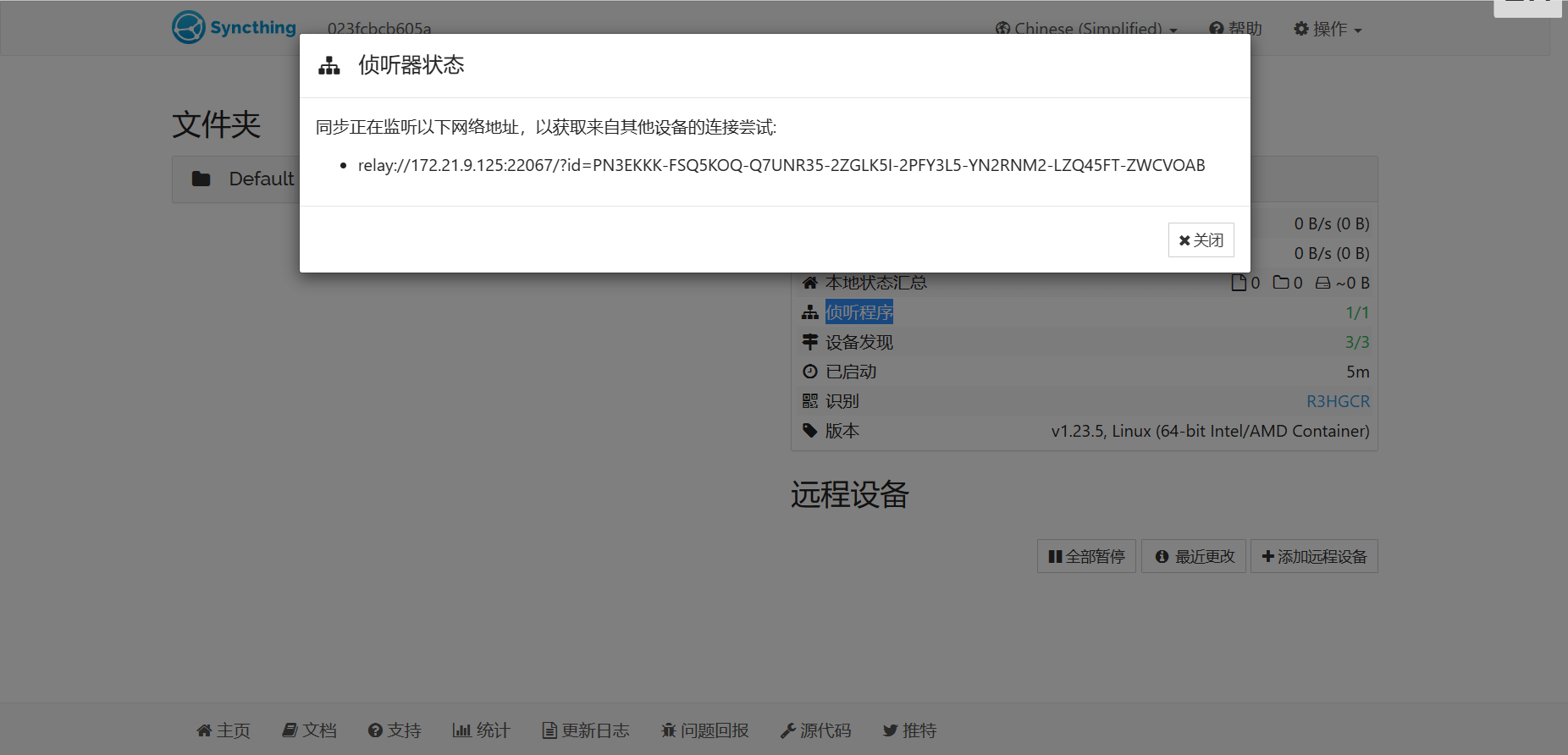The image size is (1568, 755).
Task: Open the 推特 Twitter footer link
Action: 909,730
